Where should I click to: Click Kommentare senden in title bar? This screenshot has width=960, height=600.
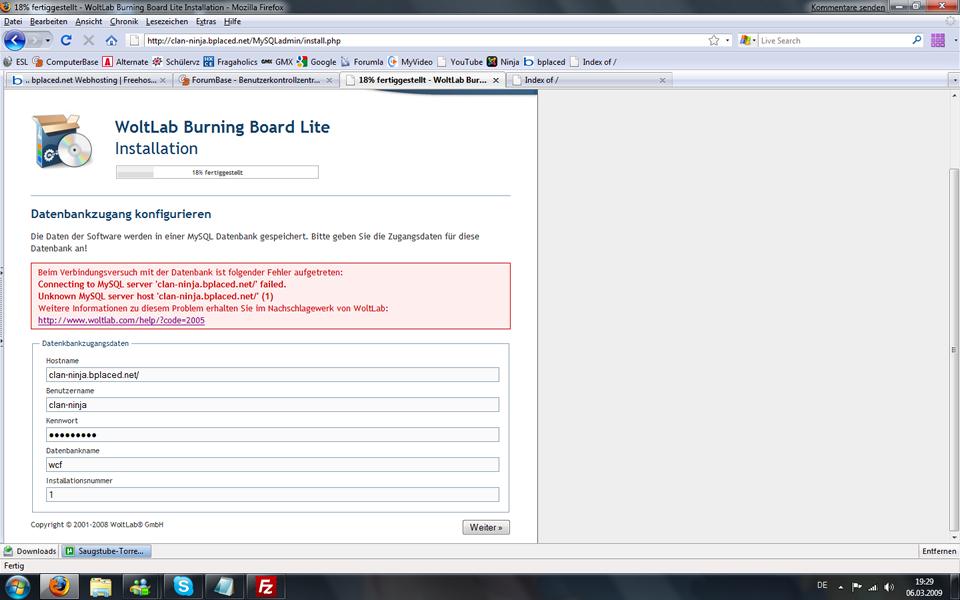coord(848,7)
